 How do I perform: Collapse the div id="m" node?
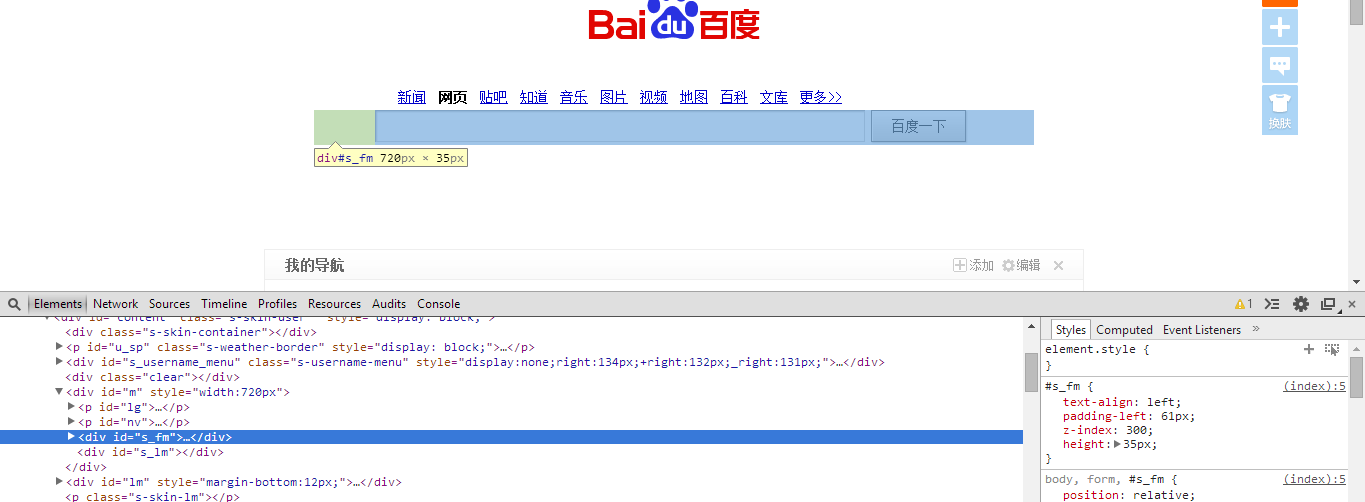coord(59,392)
